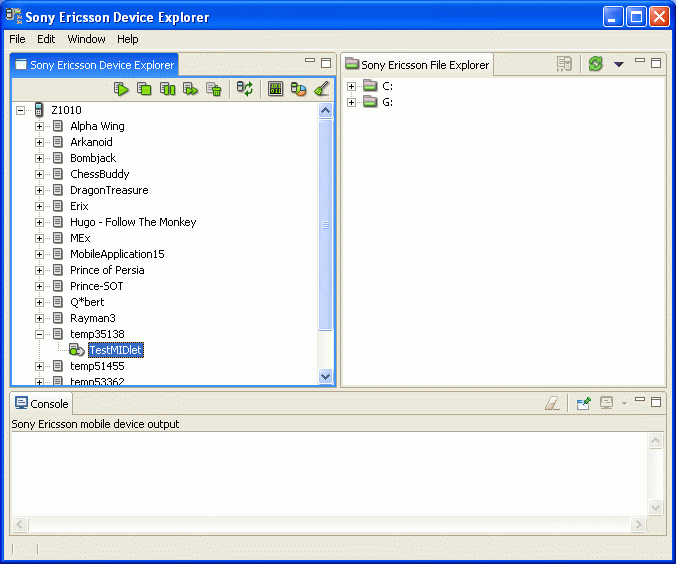Select the Q*bert application

(87, 302)
